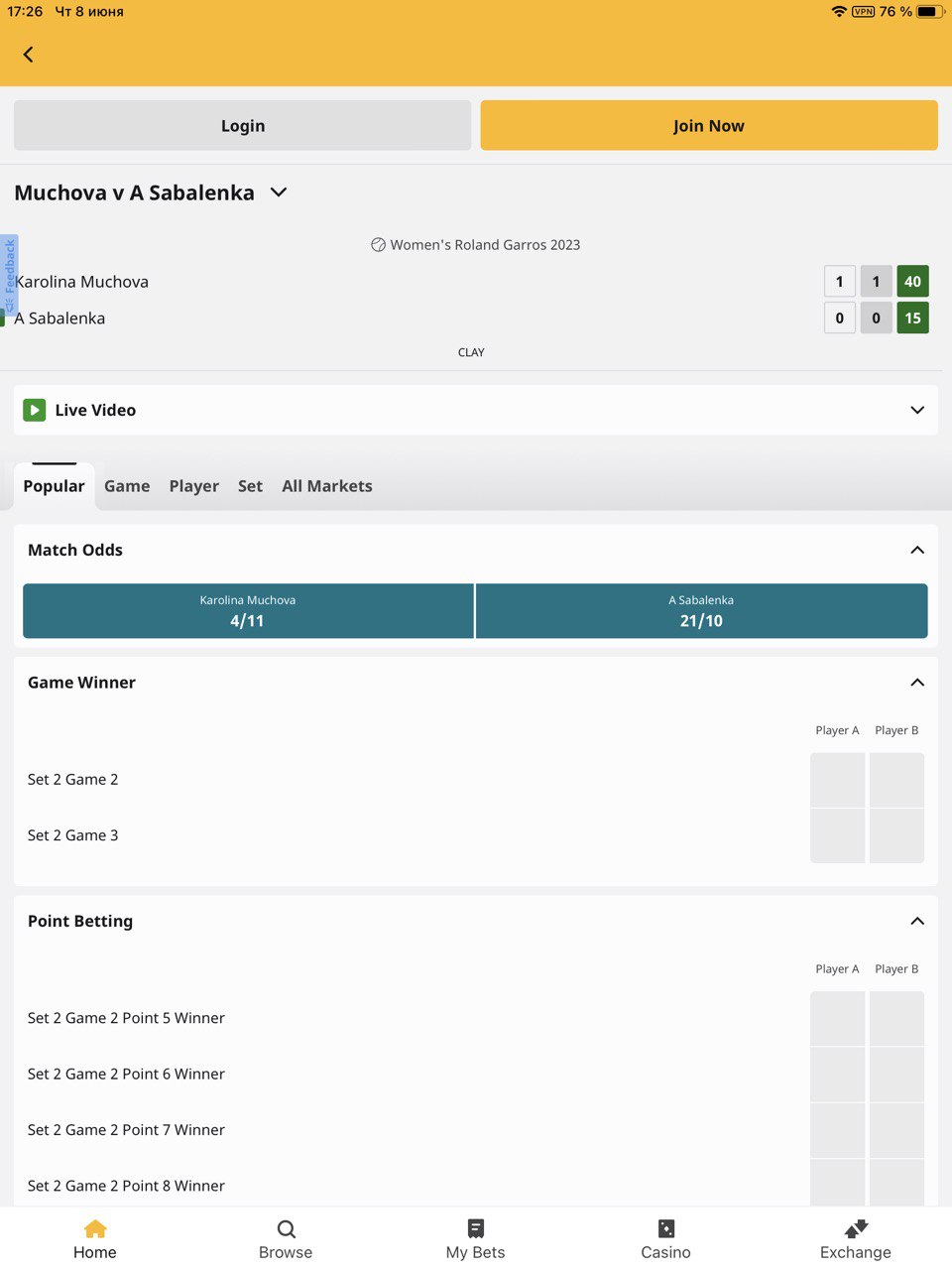
Task: Expand the Muchova v A Sabalenka match dropdown
Action: (x=279, y=192)
